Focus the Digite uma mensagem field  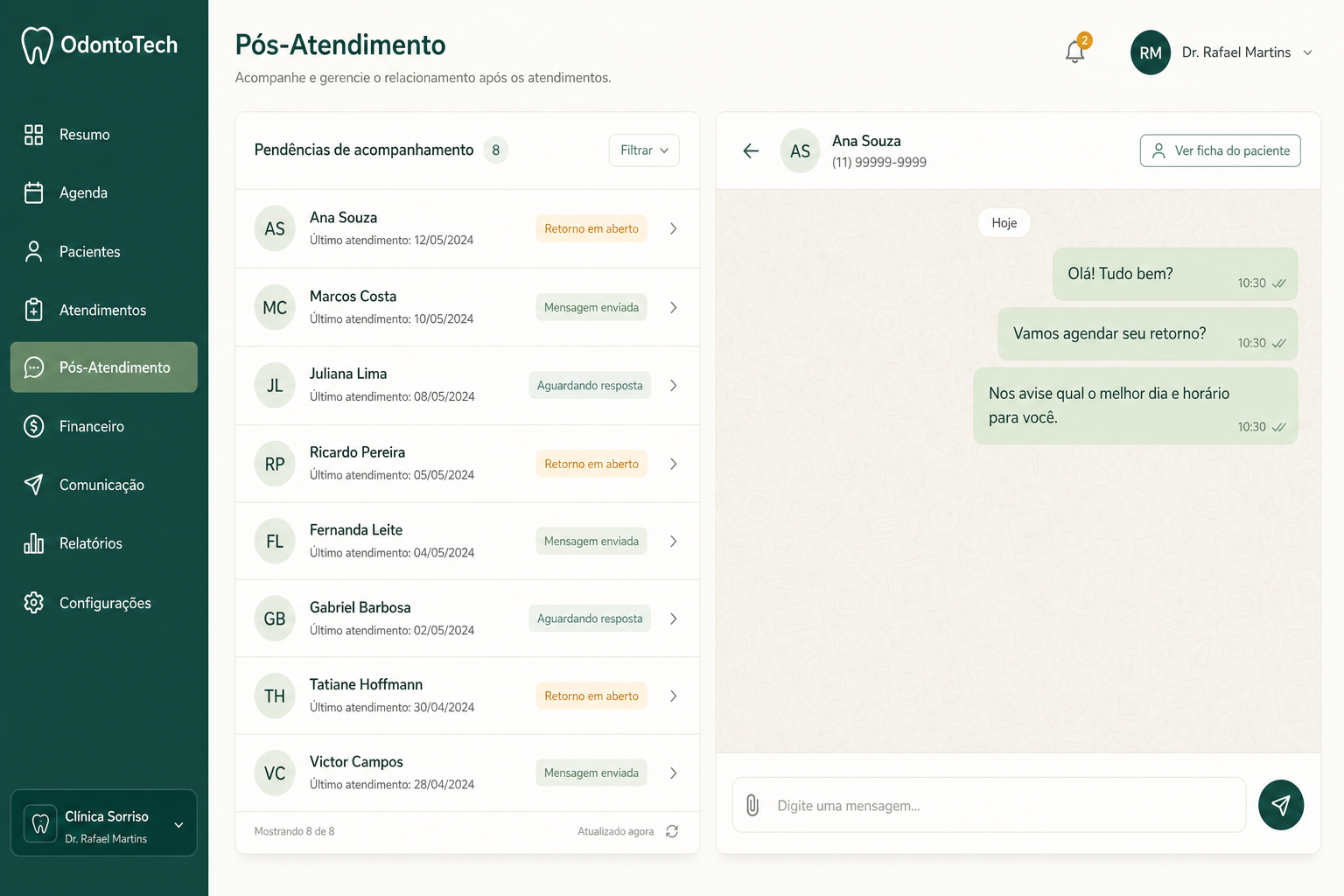click(x=989, y=805)
